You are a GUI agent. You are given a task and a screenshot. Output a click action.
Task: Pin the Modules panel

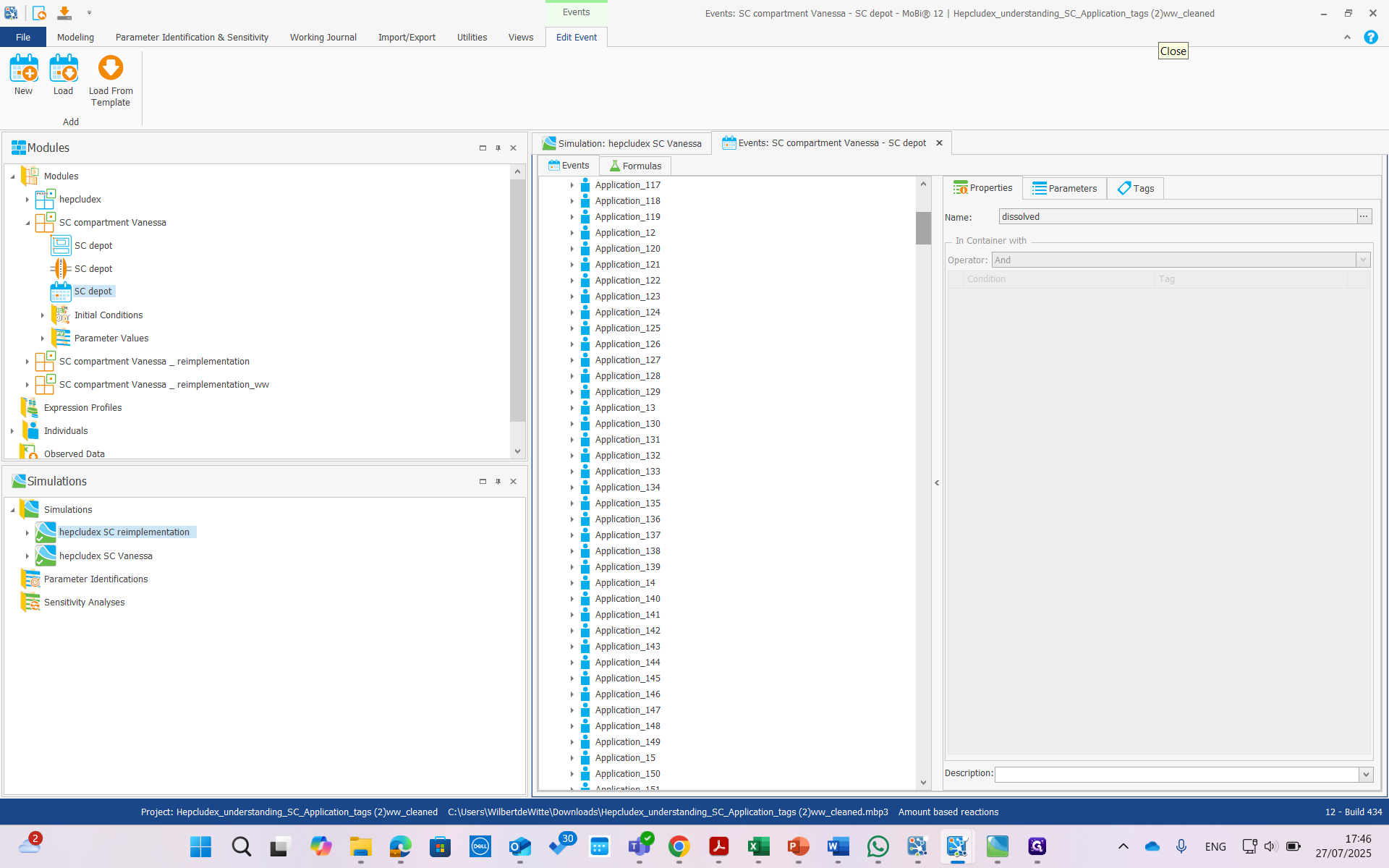(x=498, y=148)
